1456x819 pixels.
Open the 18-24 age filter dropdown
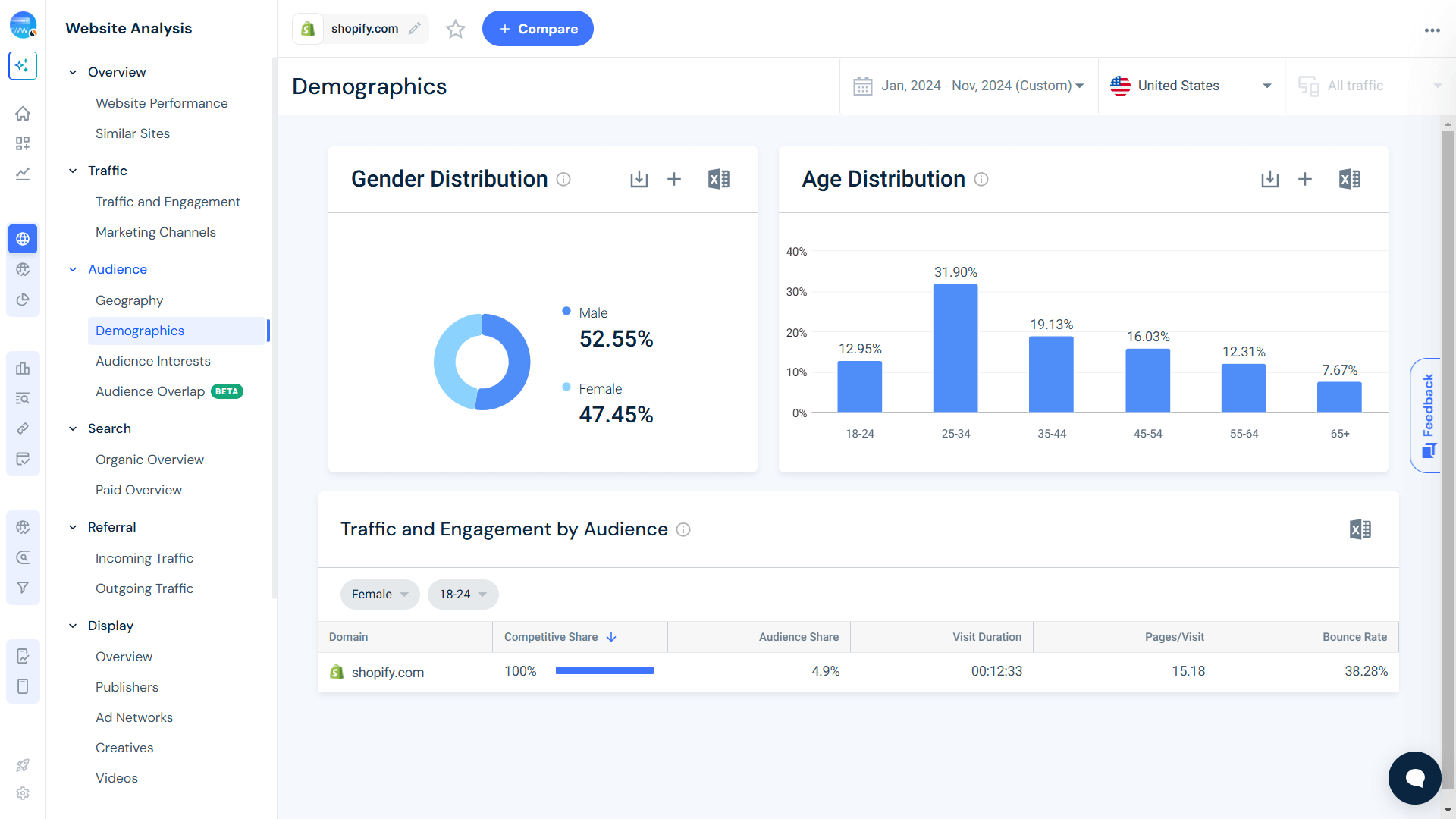[x=463, y=595]
